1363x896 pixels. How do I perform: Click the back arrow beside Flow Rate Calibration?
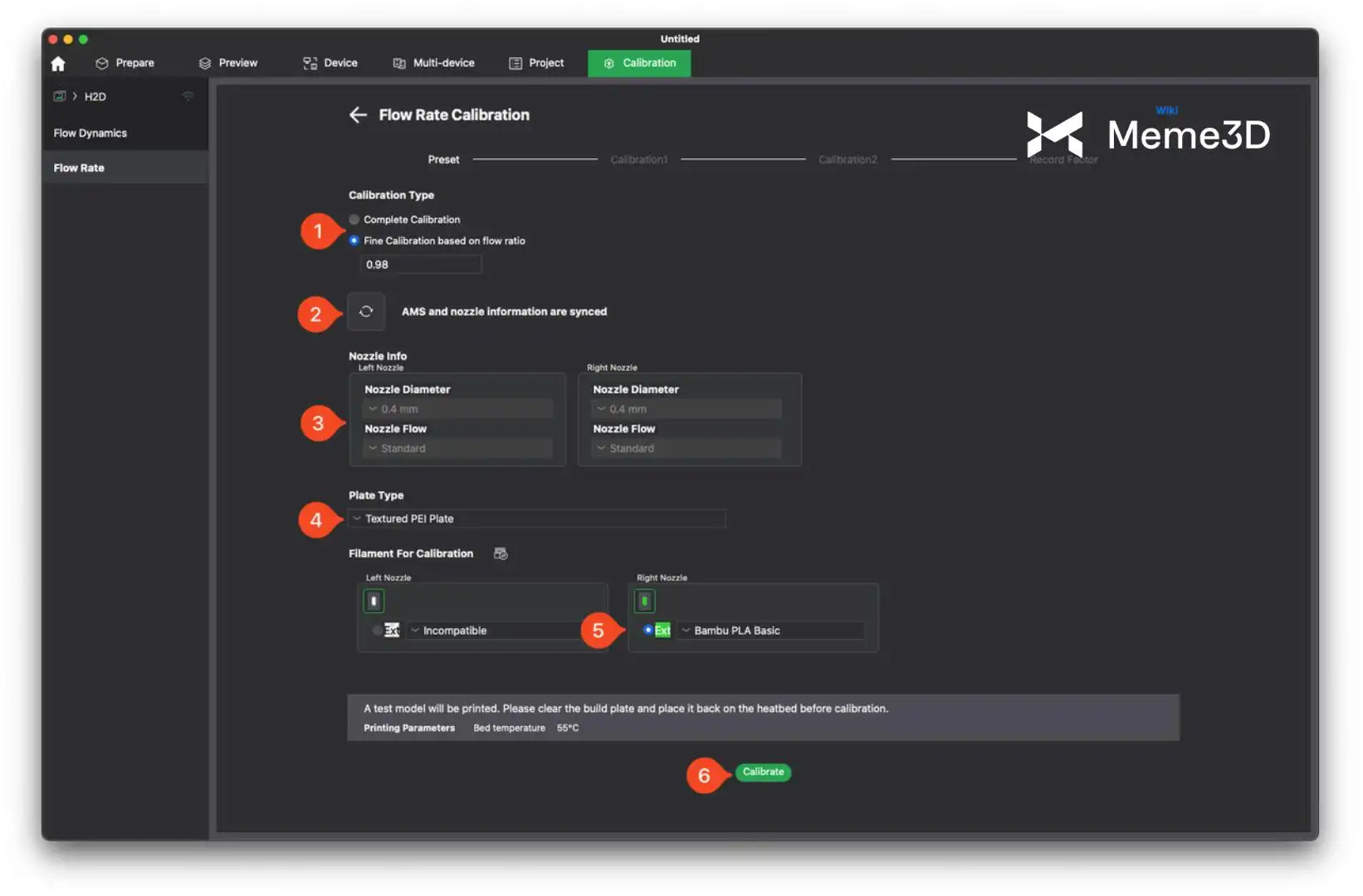point(358,115)
